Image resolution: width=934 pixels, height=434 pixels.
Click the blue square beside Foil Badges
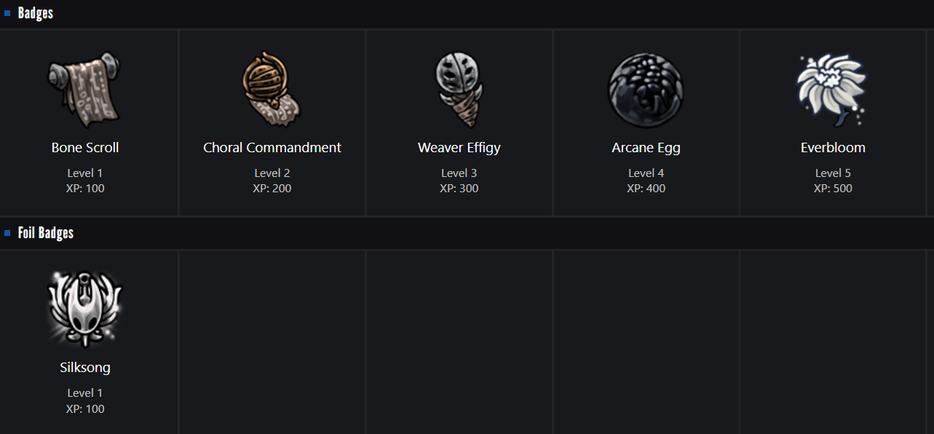(8, 233)
